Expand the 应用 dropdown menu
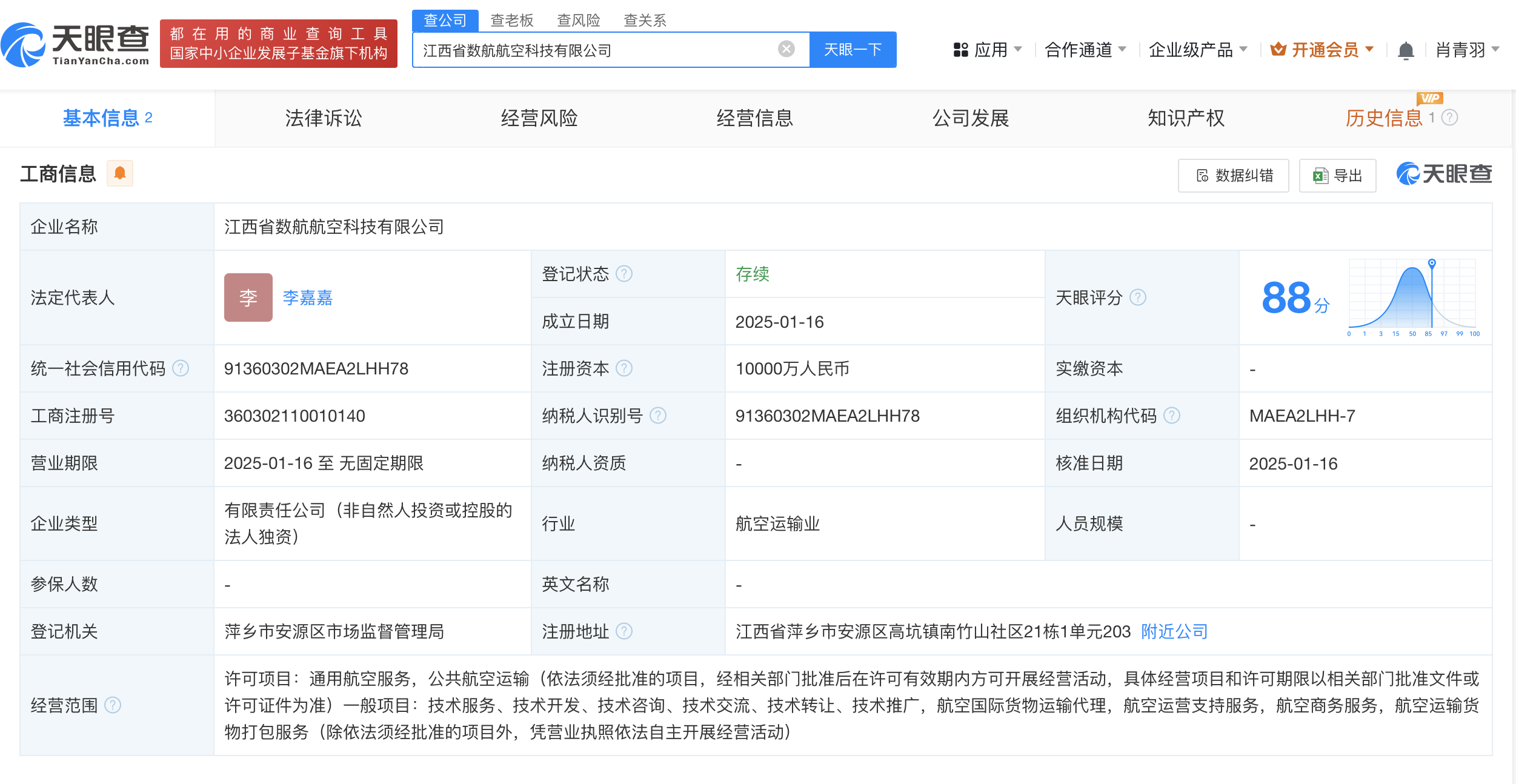 988,50
